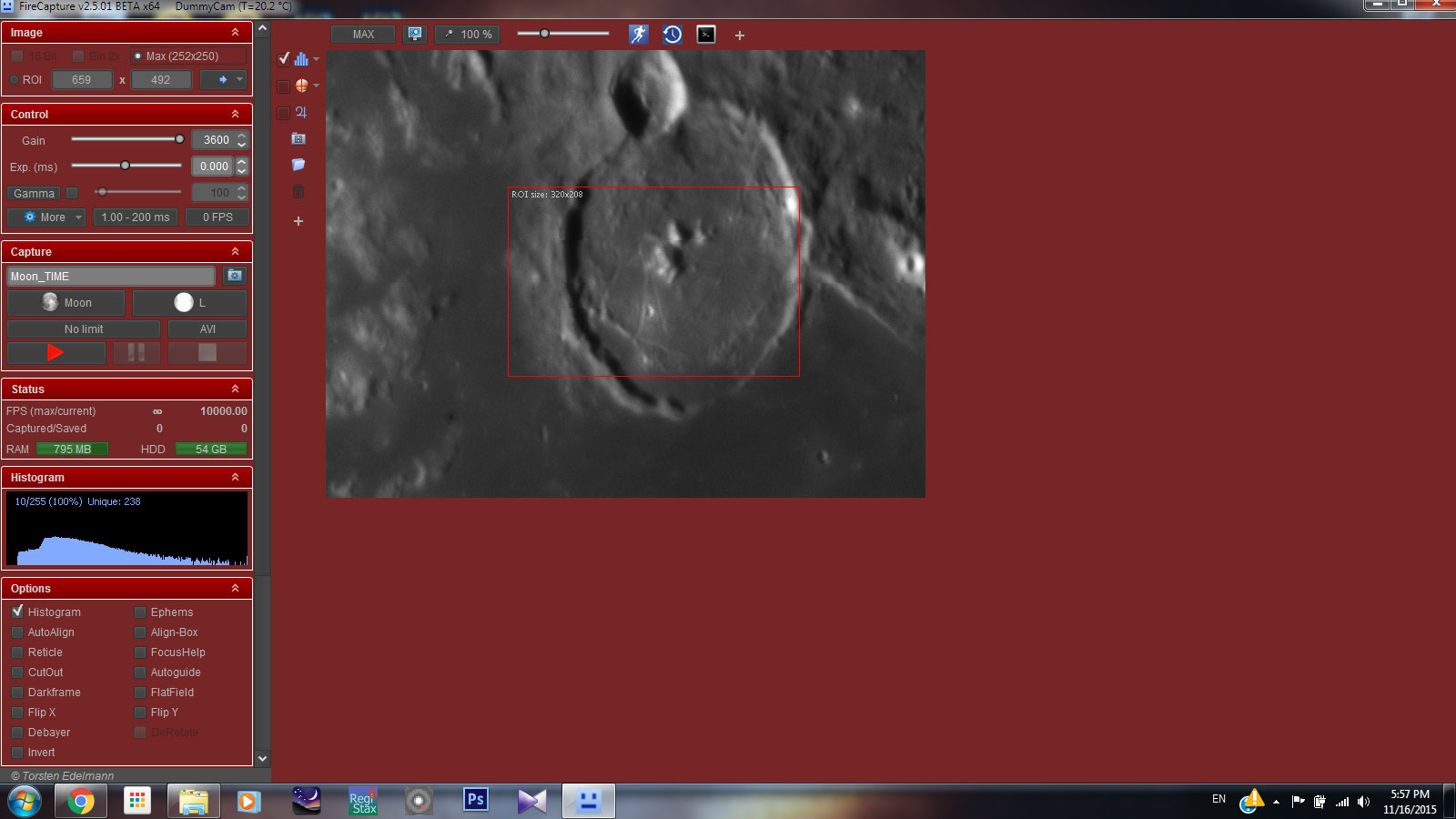This screenshot has width=1456, height=819.
Task: Enable the Flip Y checkbox
Action: (x=140, y=713)
